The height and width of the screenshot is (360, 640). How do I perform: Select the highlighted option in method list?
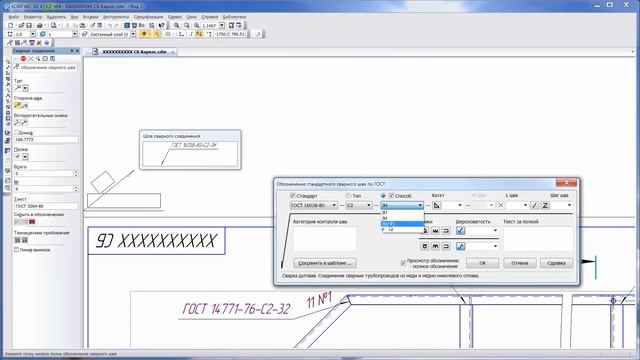coord(402,224)
